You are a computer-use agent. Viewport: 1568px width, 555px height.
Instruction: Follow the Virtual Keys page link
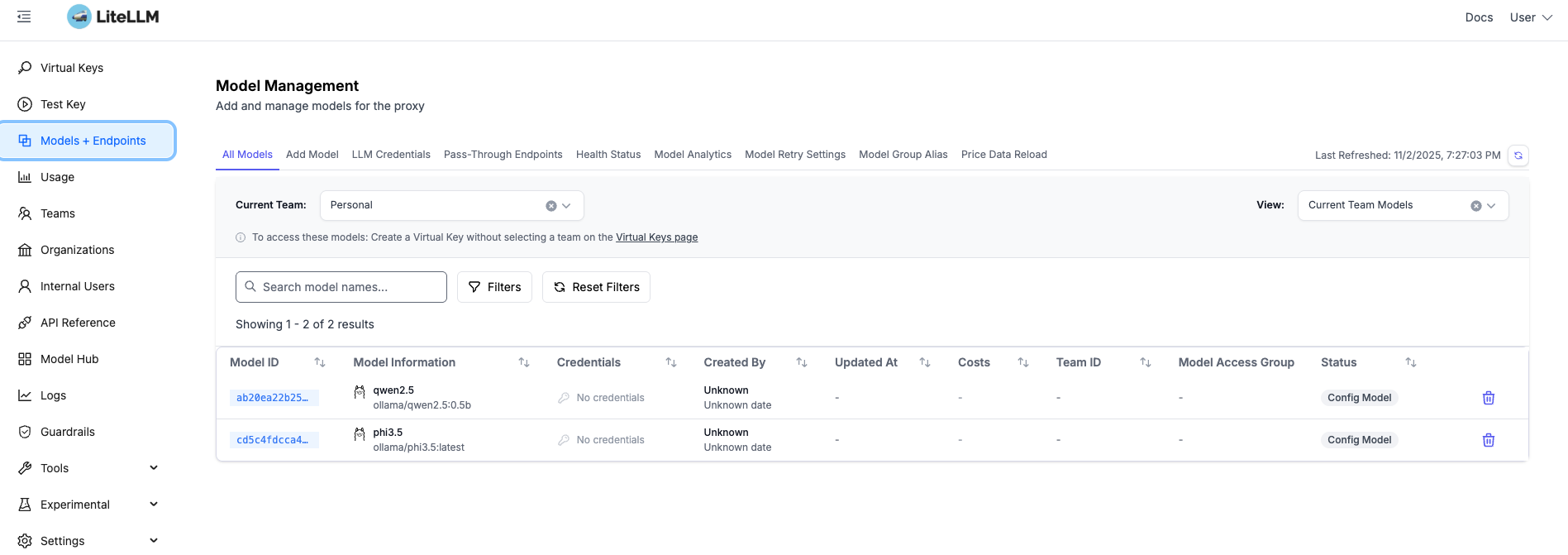[x=656, y=237]
